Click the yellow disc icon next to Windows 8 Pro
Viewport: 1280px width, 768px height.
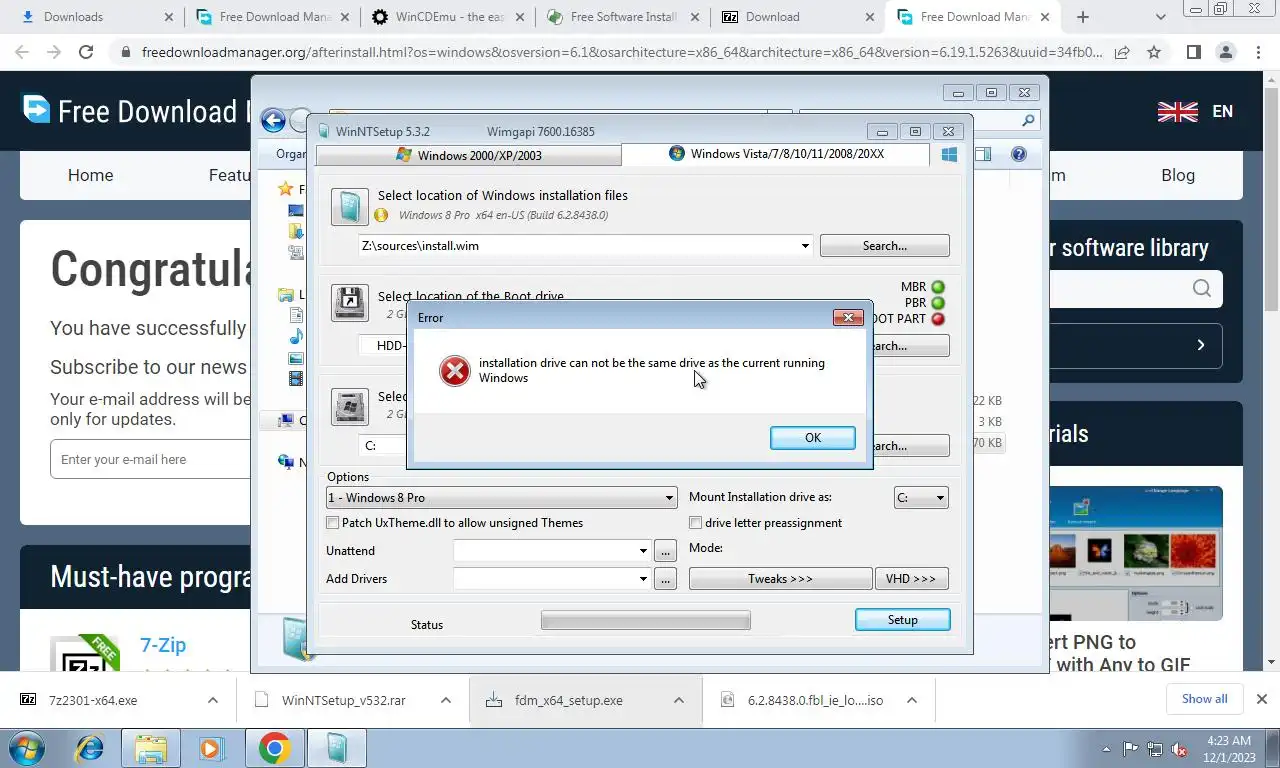(x=381, y=215)
